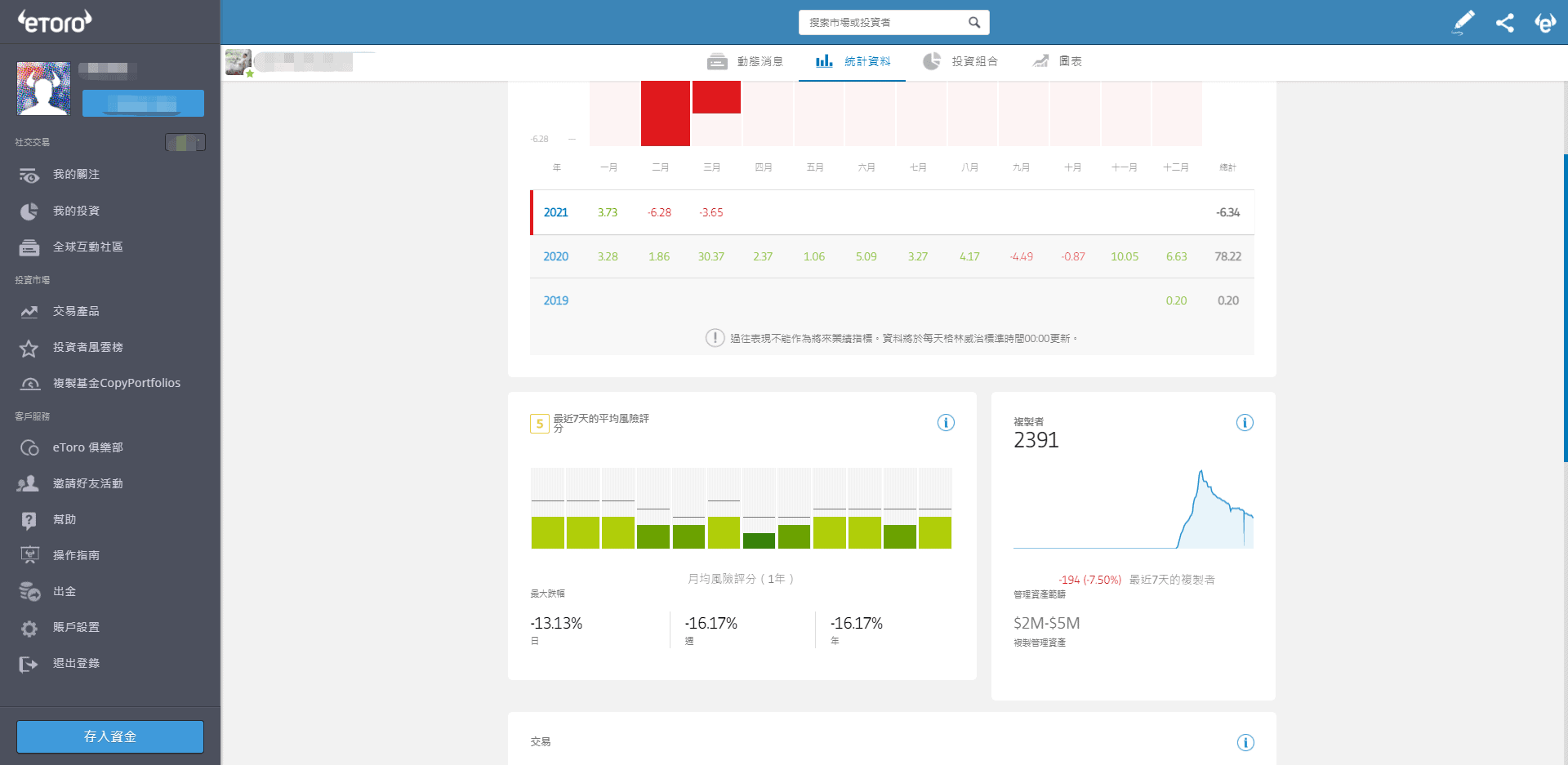Click 退出登錄 to log out

point(76,664)
